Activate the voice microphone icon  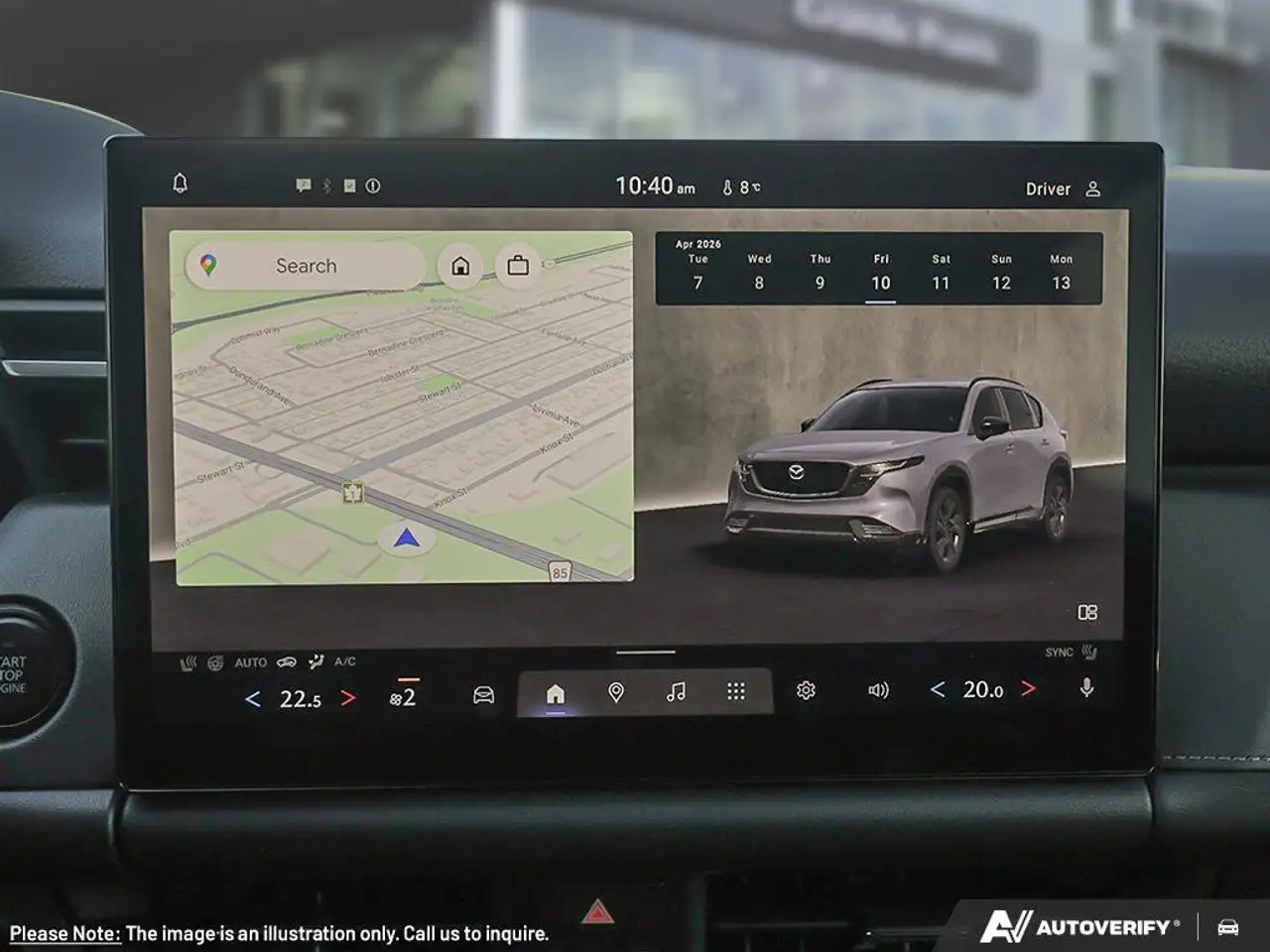tap(1086, 688)
